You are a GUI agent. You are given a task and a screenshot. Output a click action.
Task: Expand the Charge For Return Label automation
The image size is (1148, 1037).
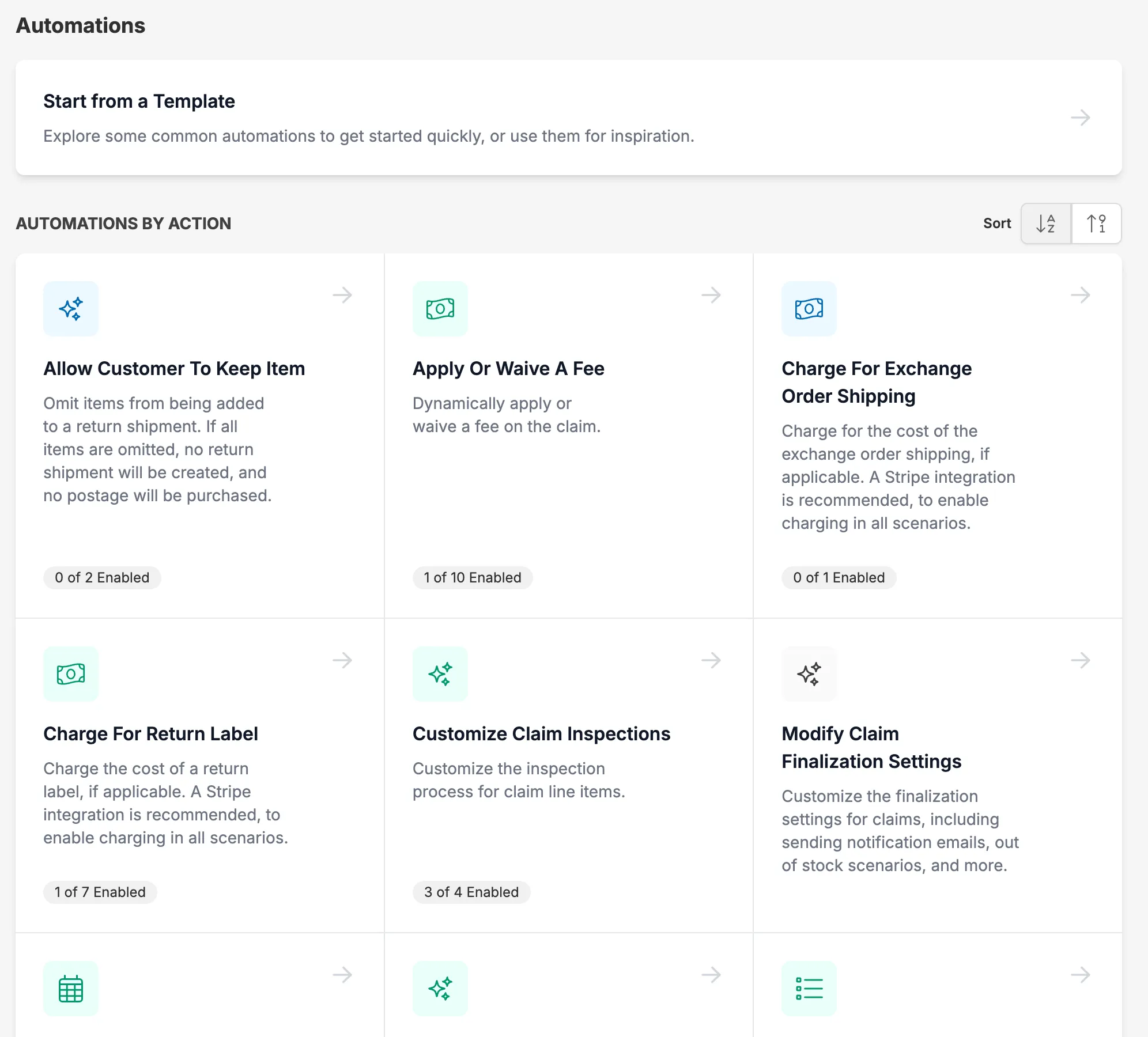click(x=343, y=660)
